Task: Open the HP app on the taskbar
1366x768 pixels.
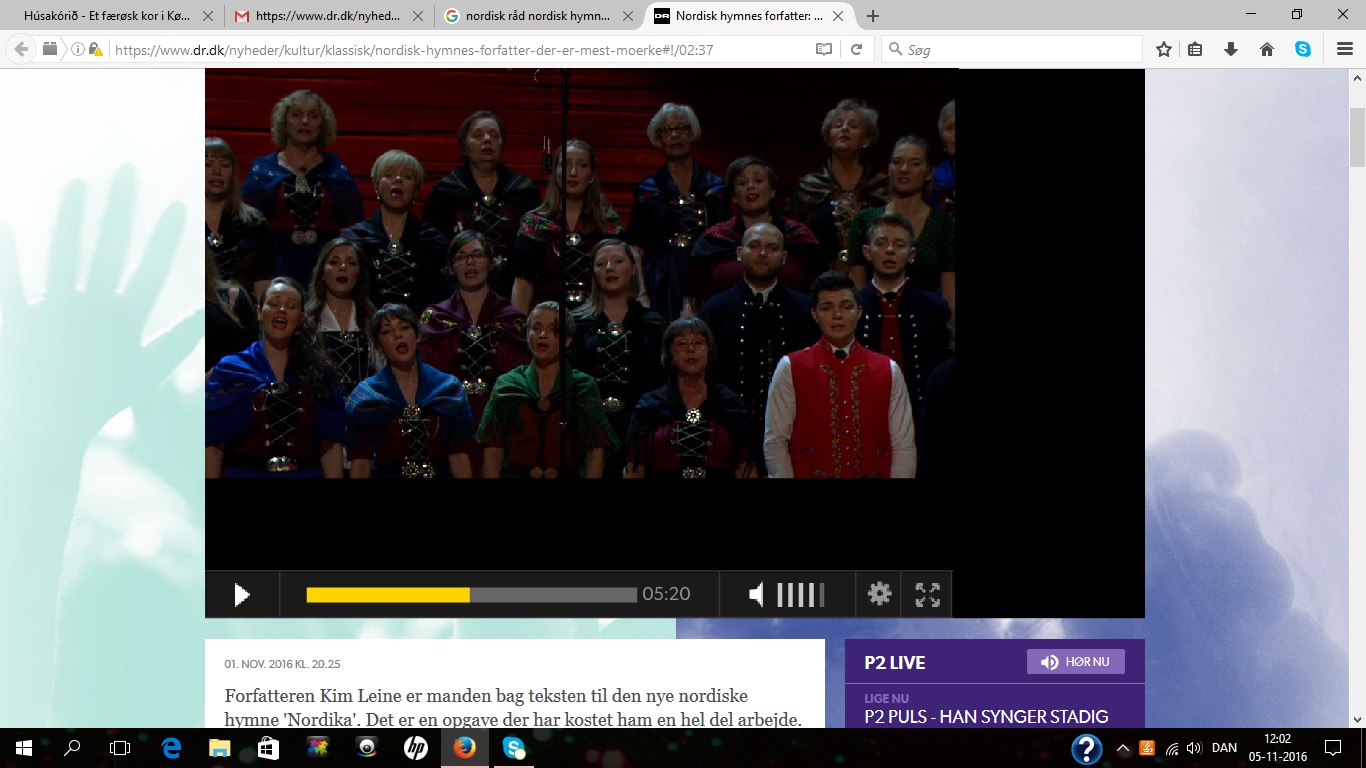Action: pos(415,748)
